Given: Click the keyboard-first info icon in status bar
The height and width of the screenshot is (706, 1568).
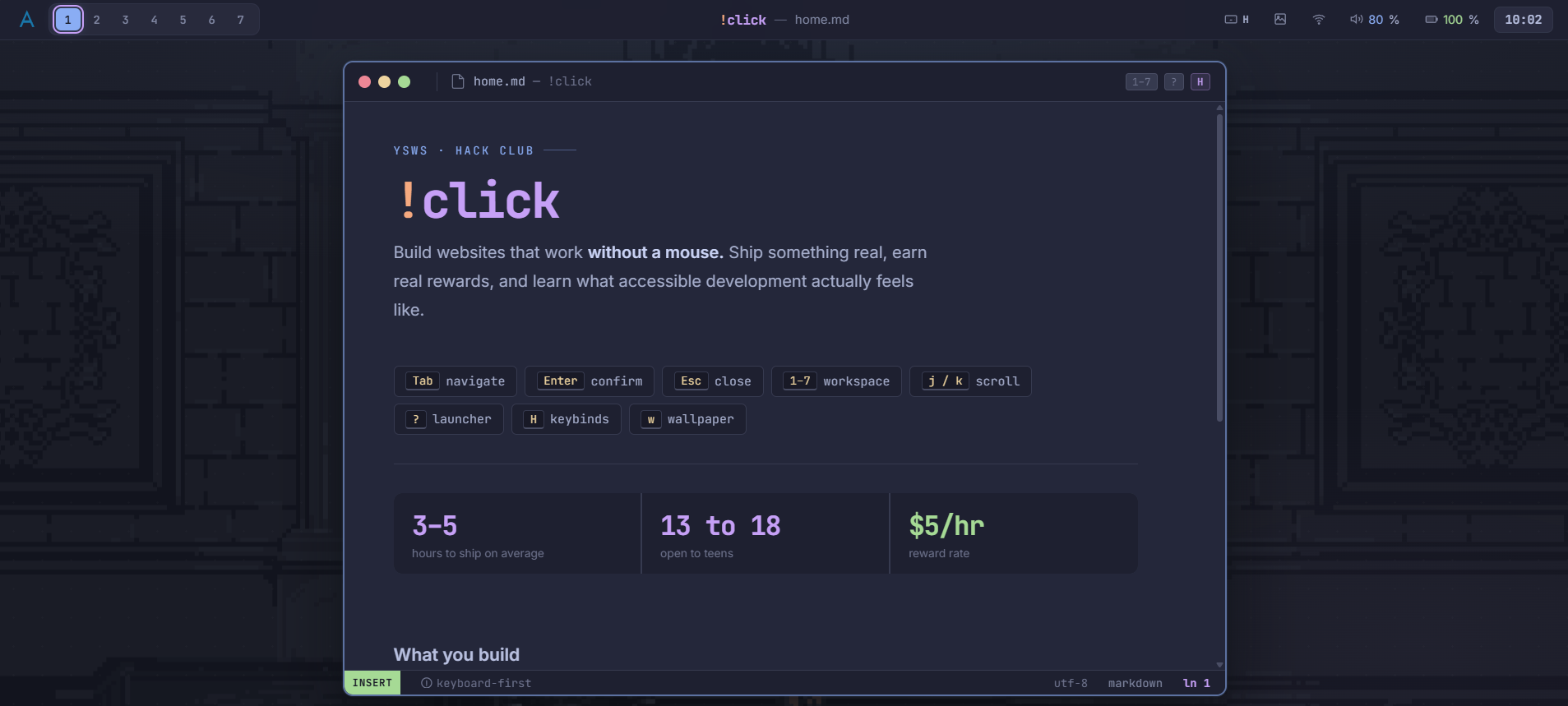Looking at the screenshot, I should (x=427, y=683).
